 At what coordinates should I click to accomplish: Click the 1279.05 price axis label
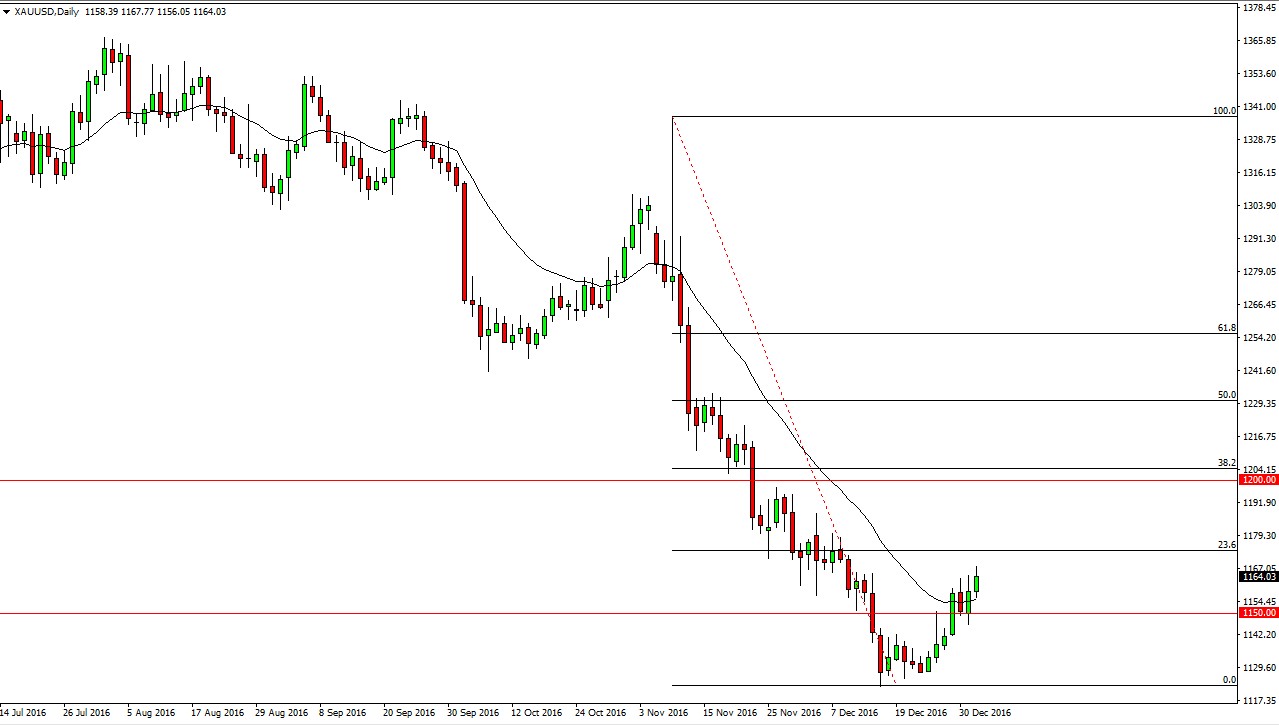point(1260,272)
